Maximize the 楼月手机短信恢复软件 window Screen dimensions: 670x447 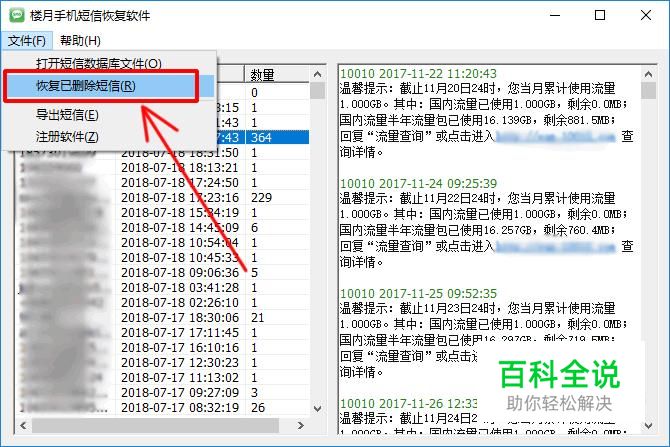(x=600, y=15)
